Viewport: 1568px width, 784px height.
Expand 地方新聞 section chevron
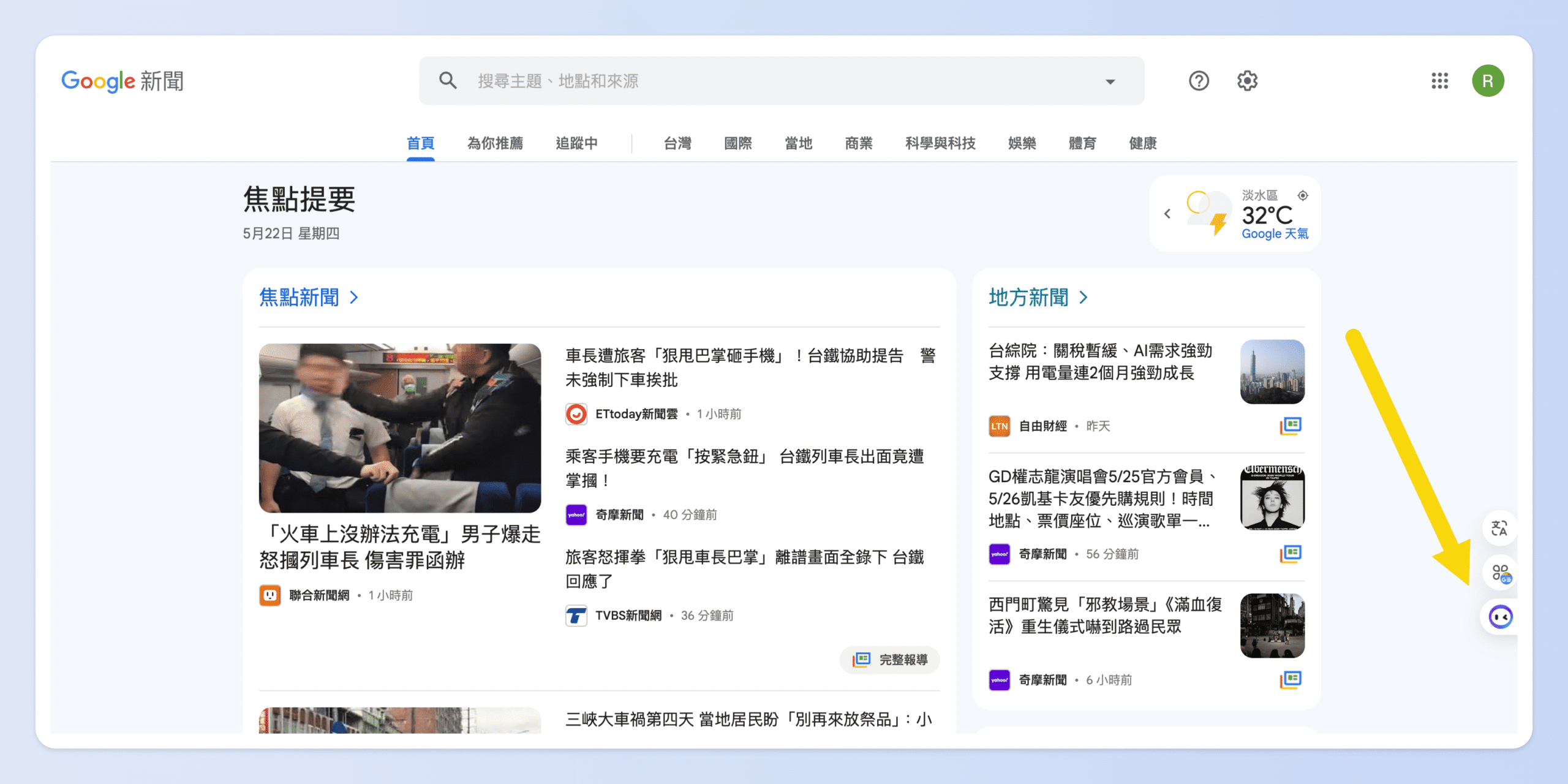click(x=1084, y=298)
